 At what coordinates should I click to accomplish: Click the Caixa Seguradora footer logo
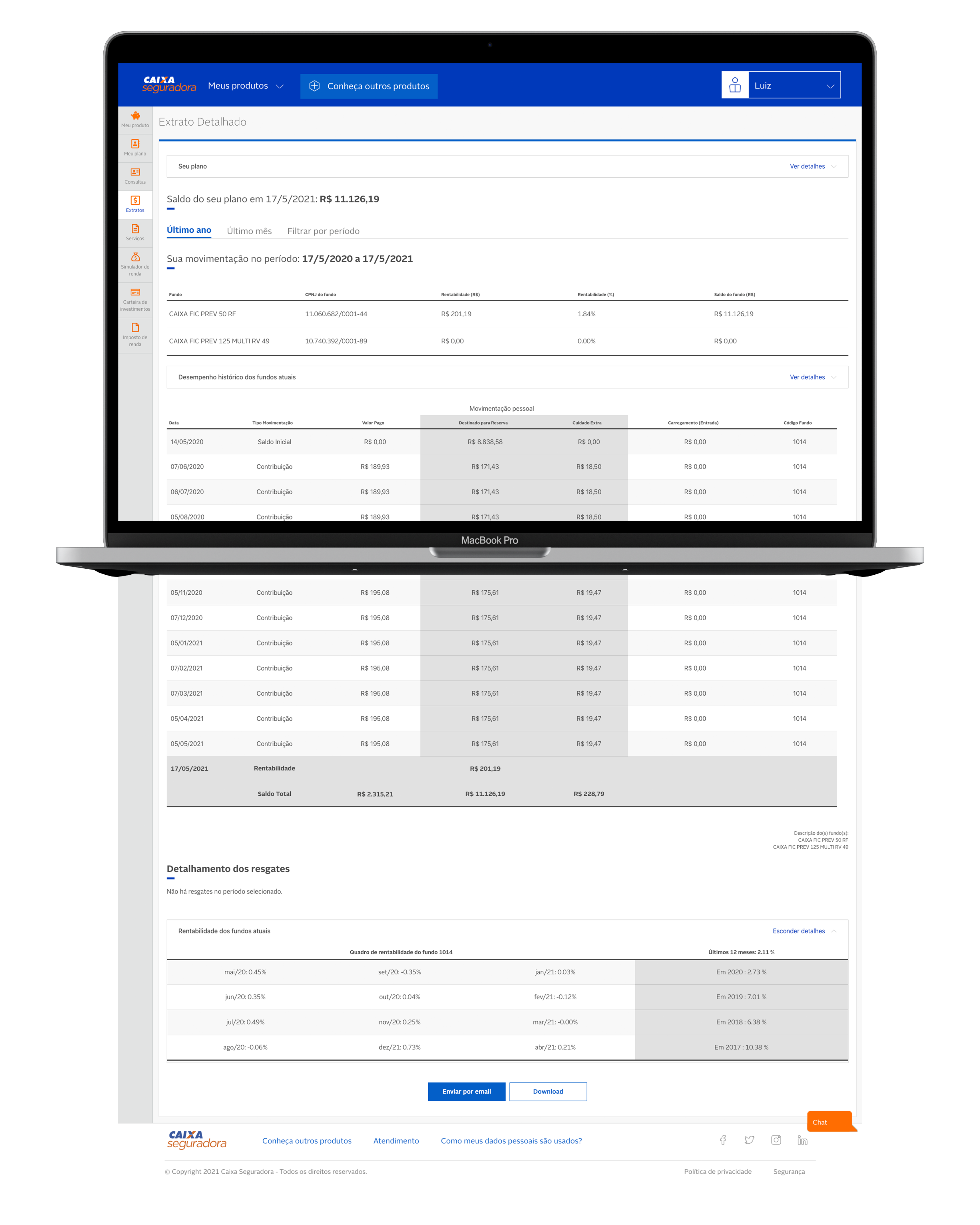197,1140
